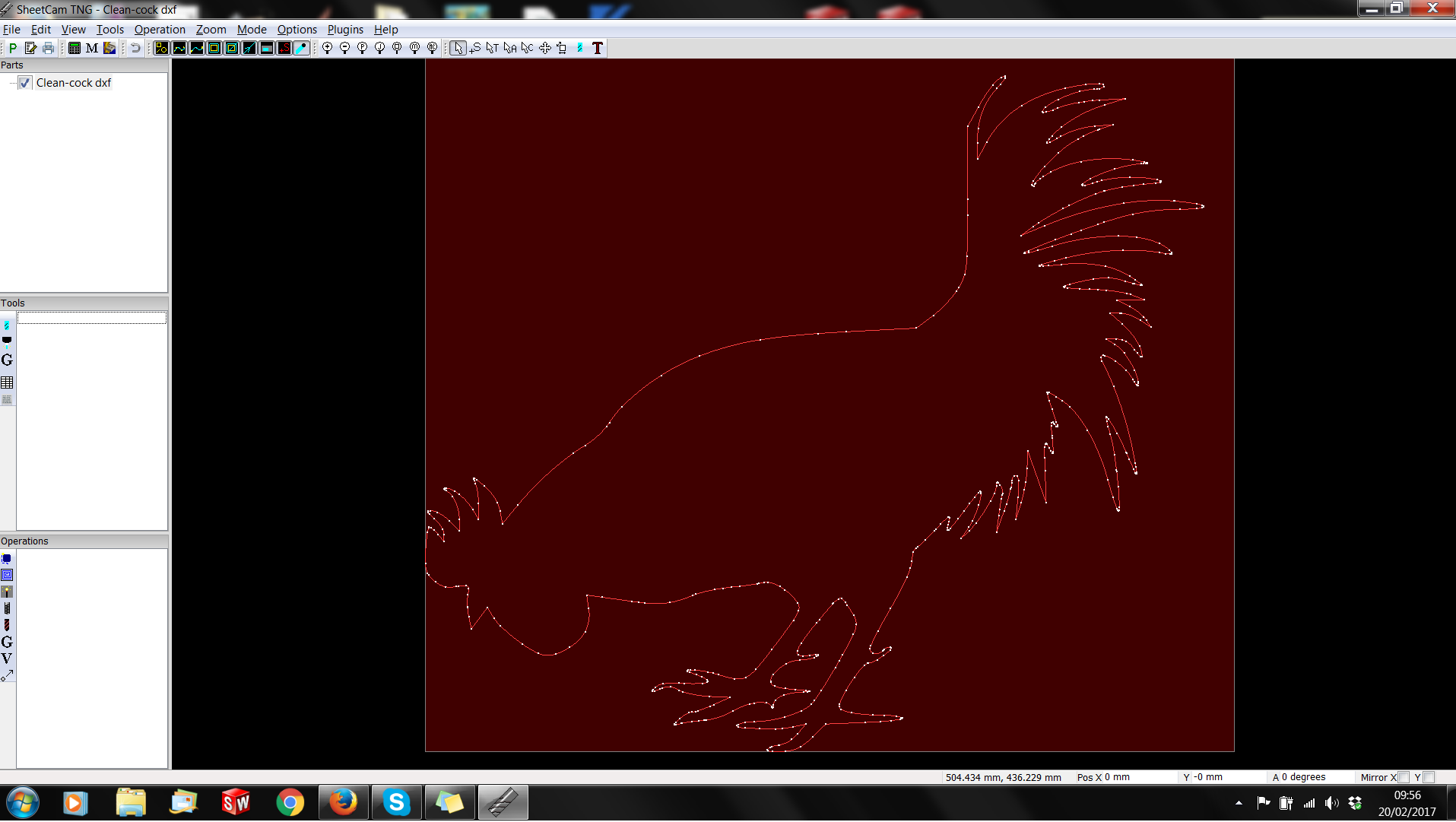Image resolution: width=1456 pixels, height=822 pixels.
Task: Click the undo arrow icon
Action: pos(135,48)
